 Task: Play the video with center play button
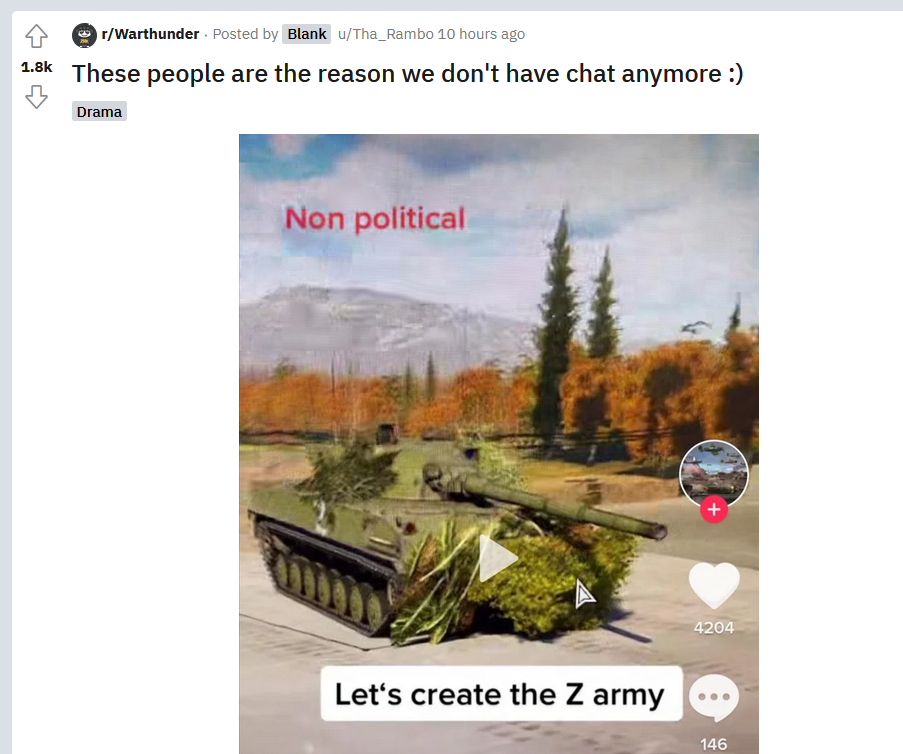pyautogui.click(x=498, y=558)
